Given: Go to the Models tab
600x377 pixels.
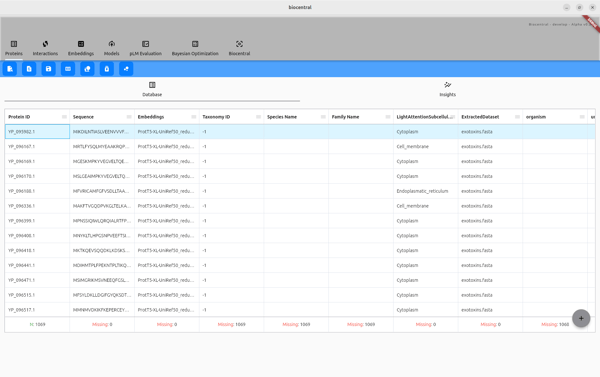Looking at the screenshot, I should (x=111, y=48).
